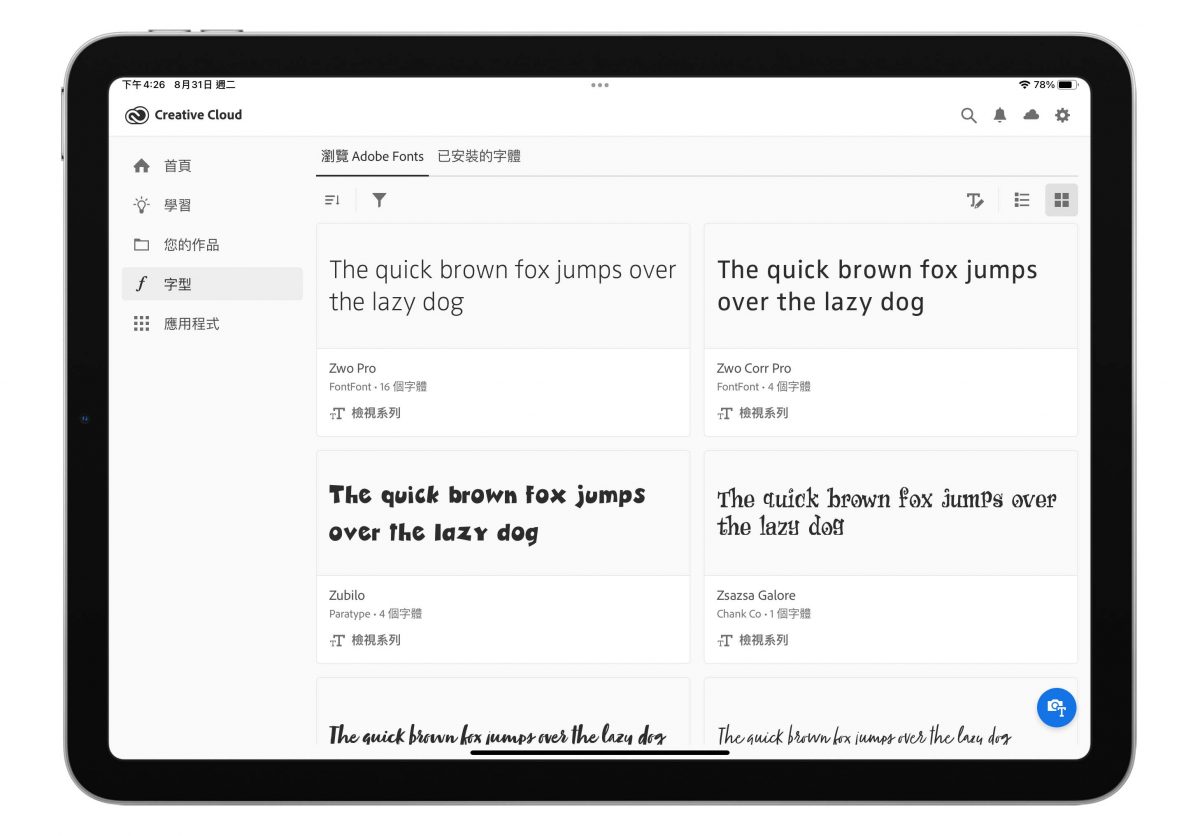The width and height of the screenshot is (1200, 836).
Task: Click the lightbulb icon beside 學習
Action: (142, 205)
